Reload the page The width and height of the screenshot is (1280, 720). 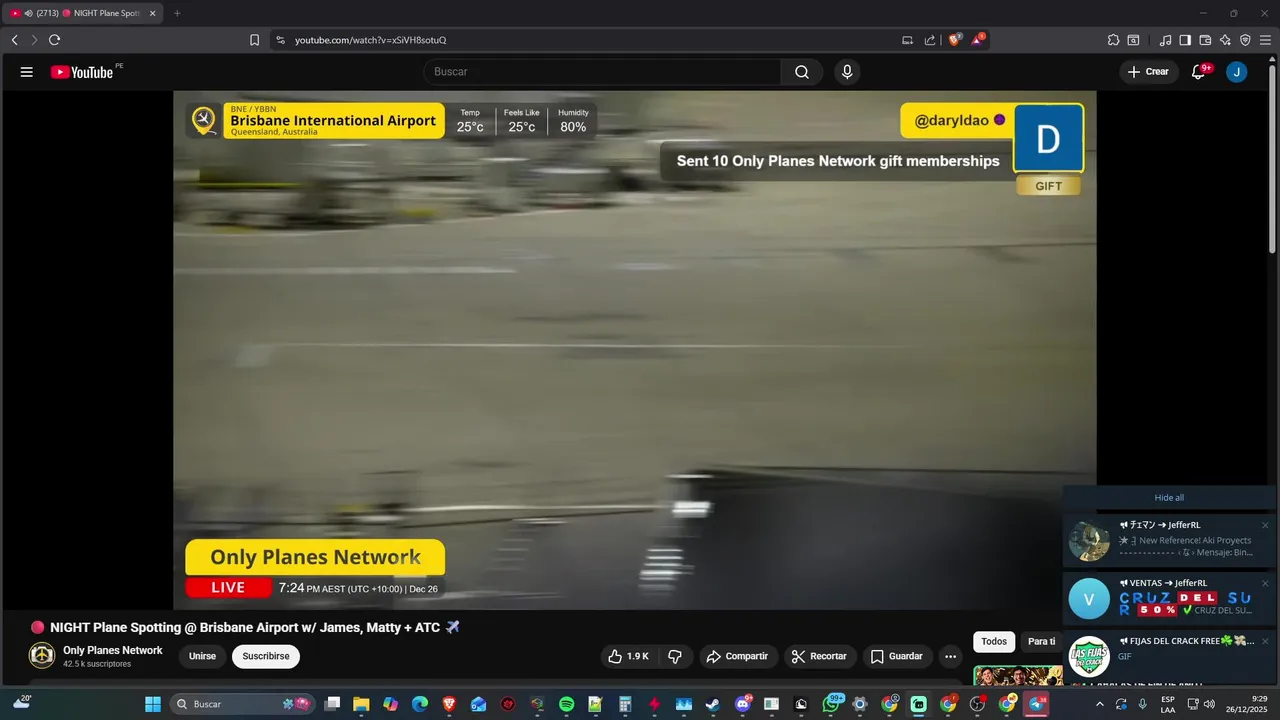click(54, 40)
